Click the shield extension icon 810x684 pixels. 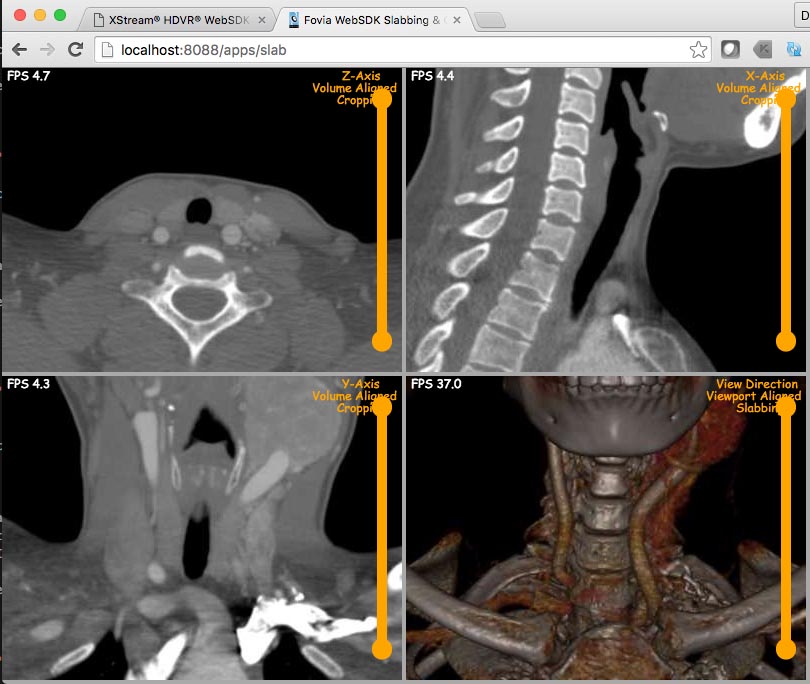pos(731,49)
